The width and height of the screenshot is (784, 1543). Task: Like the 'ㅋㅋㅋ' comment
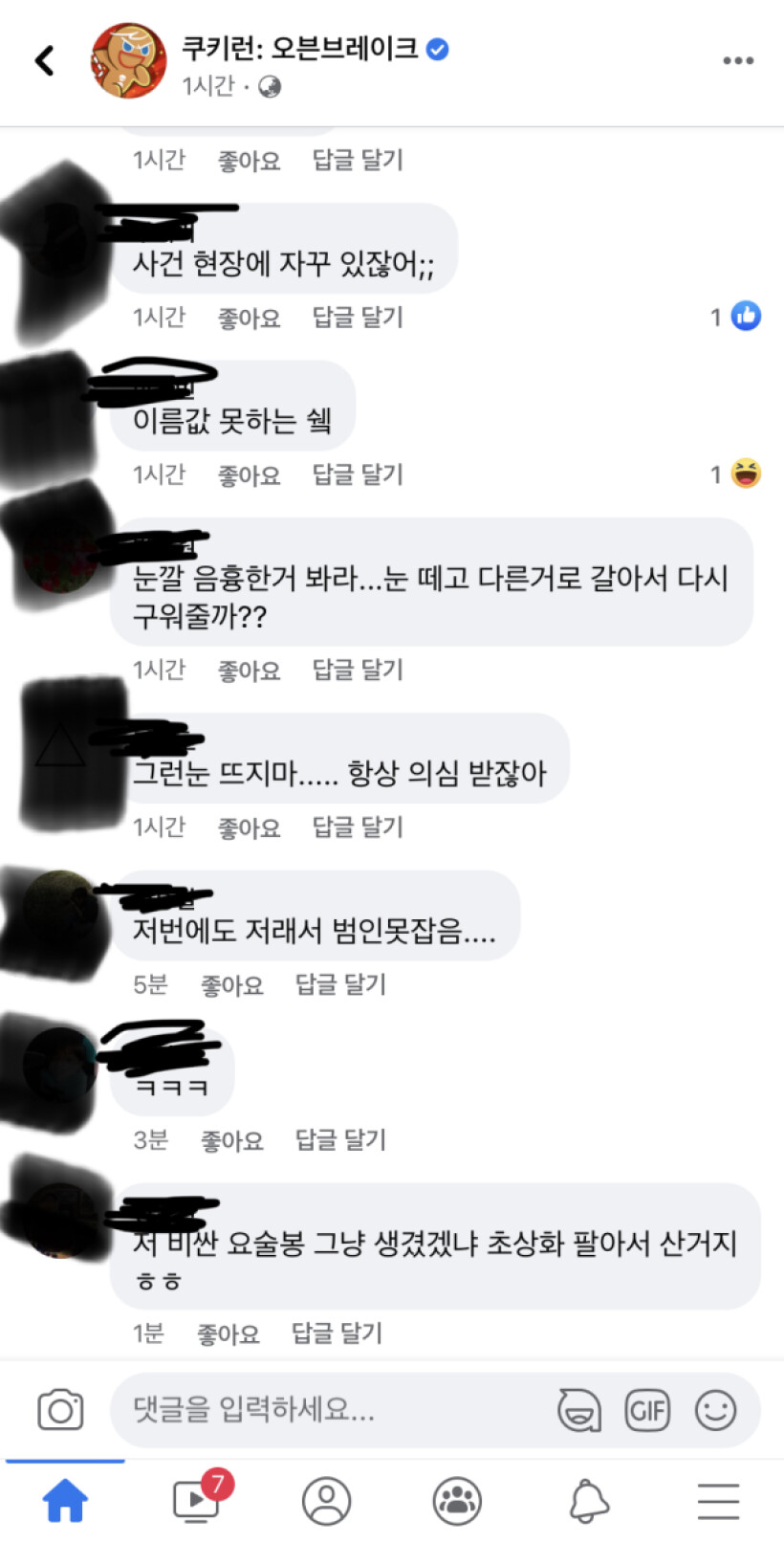[232, 1140]
